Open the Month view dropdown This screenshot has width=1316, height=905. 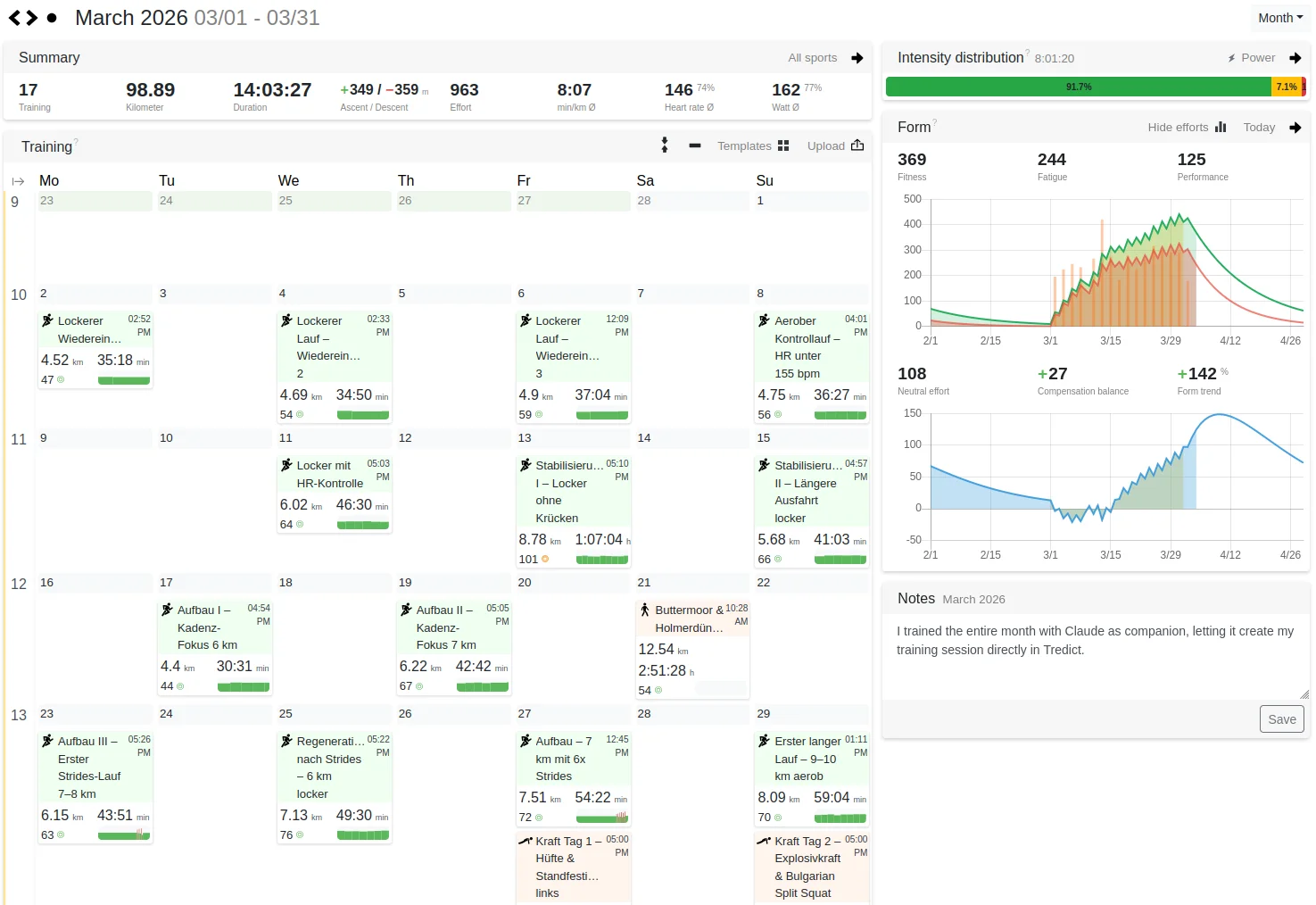[x=1279, y=18]
